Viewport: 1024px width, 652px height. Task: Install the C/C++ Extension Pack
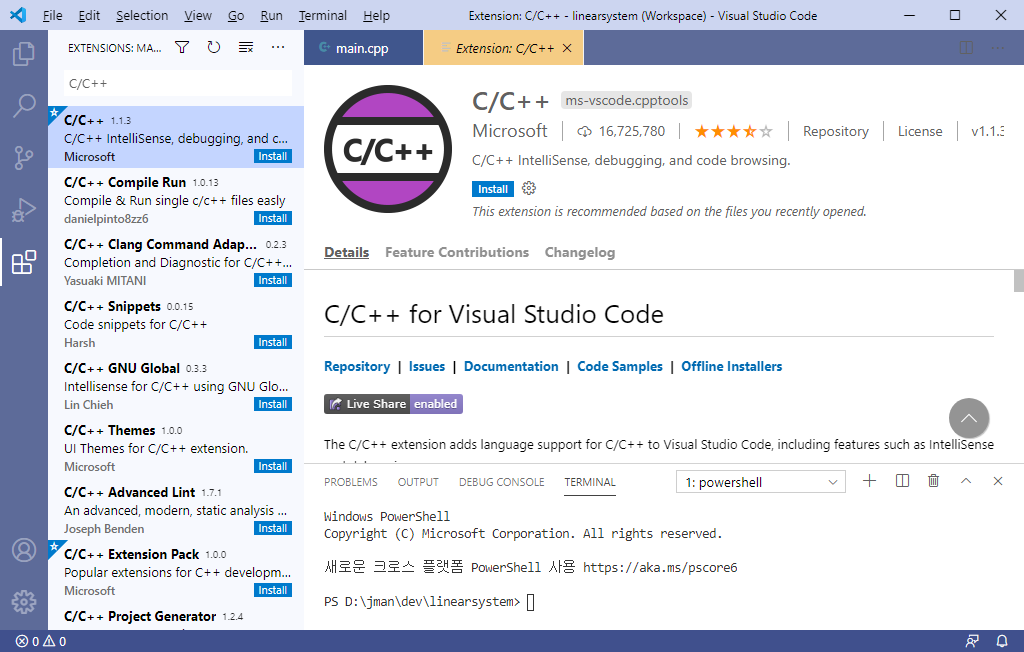coord(272,591)
